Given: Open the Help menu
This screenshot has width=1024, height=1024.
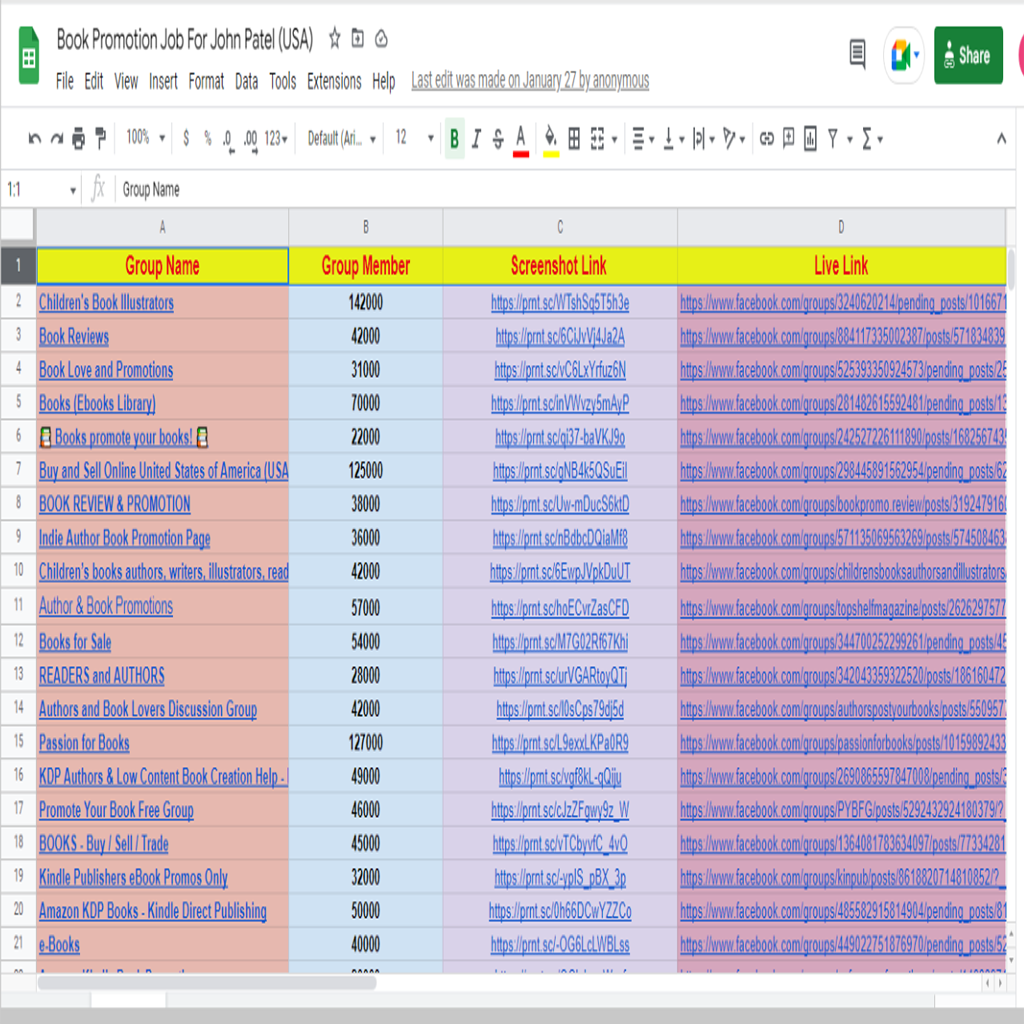Looking at the screenshot, I should 383,81.
